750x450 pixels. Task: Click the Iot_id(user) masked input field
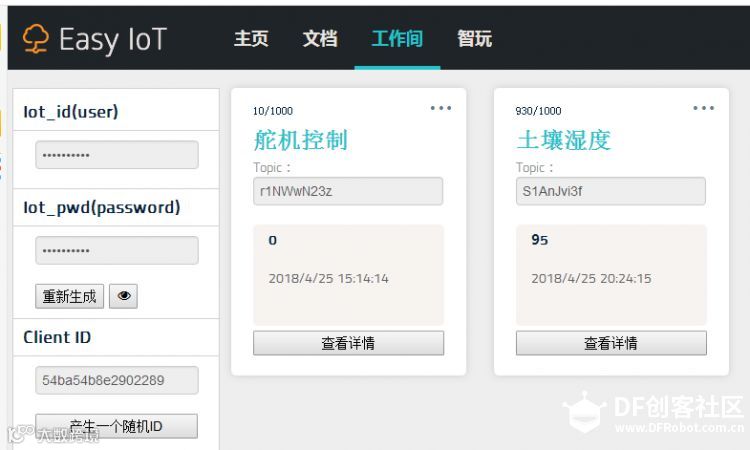pos(117,155)
